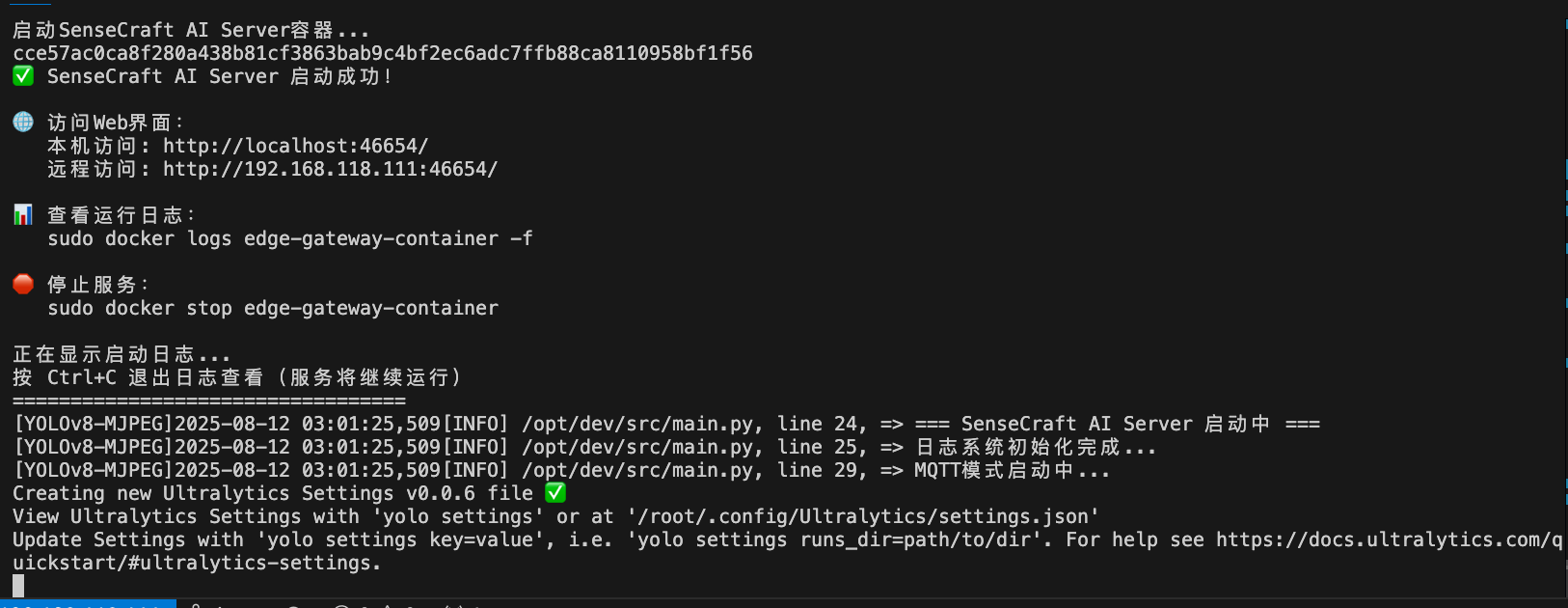Open the localhost:46654 web URL

pos(295,146)
